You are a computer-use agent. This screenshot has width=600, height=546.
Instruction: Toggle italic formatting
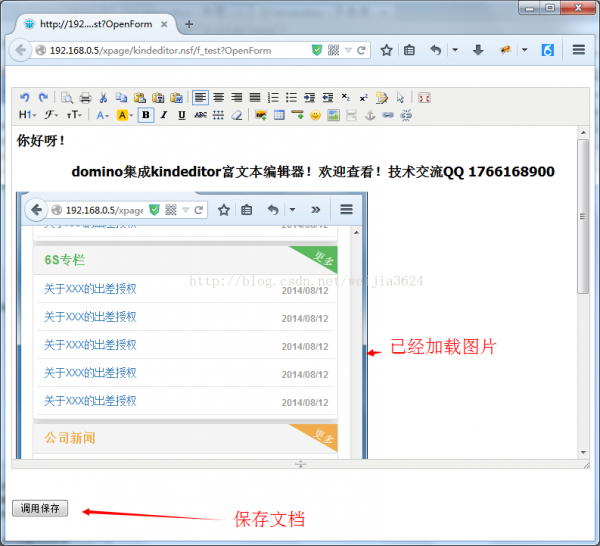pyautogui.click(x=164, y=115)
